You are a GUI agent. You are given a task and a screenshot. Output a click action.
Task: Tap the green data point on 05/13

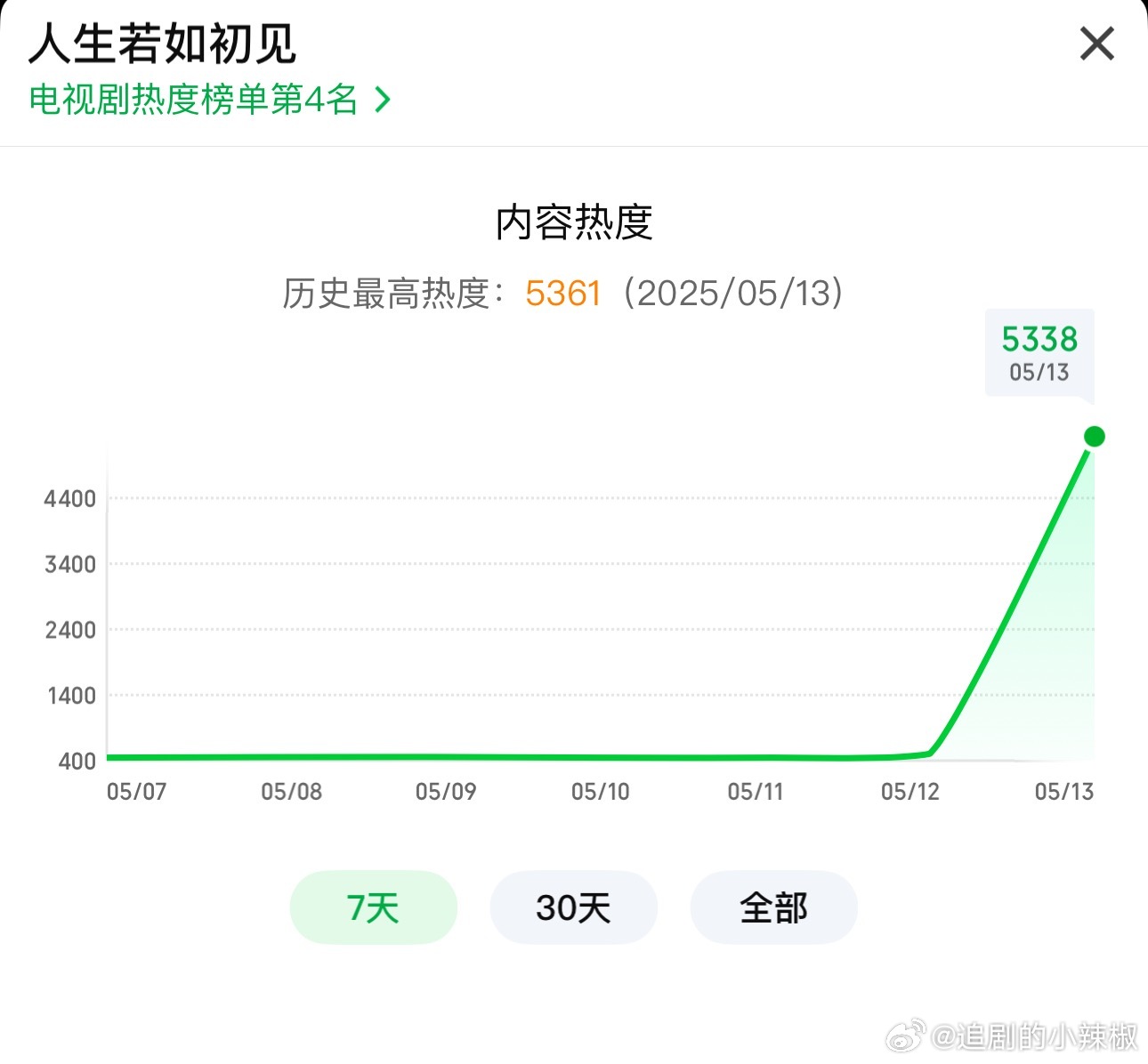pos(1095,436)
